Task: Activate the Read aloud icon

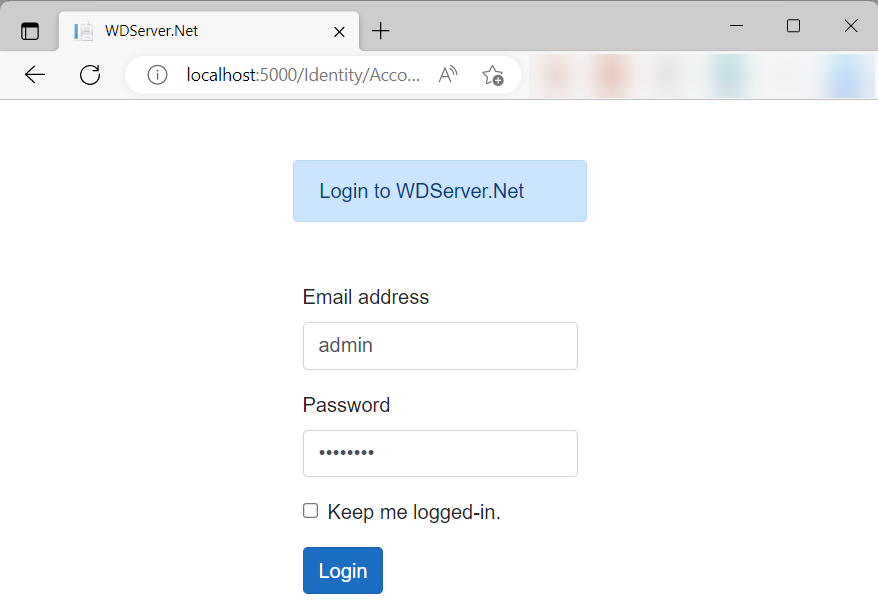Action: coord(448,74)
